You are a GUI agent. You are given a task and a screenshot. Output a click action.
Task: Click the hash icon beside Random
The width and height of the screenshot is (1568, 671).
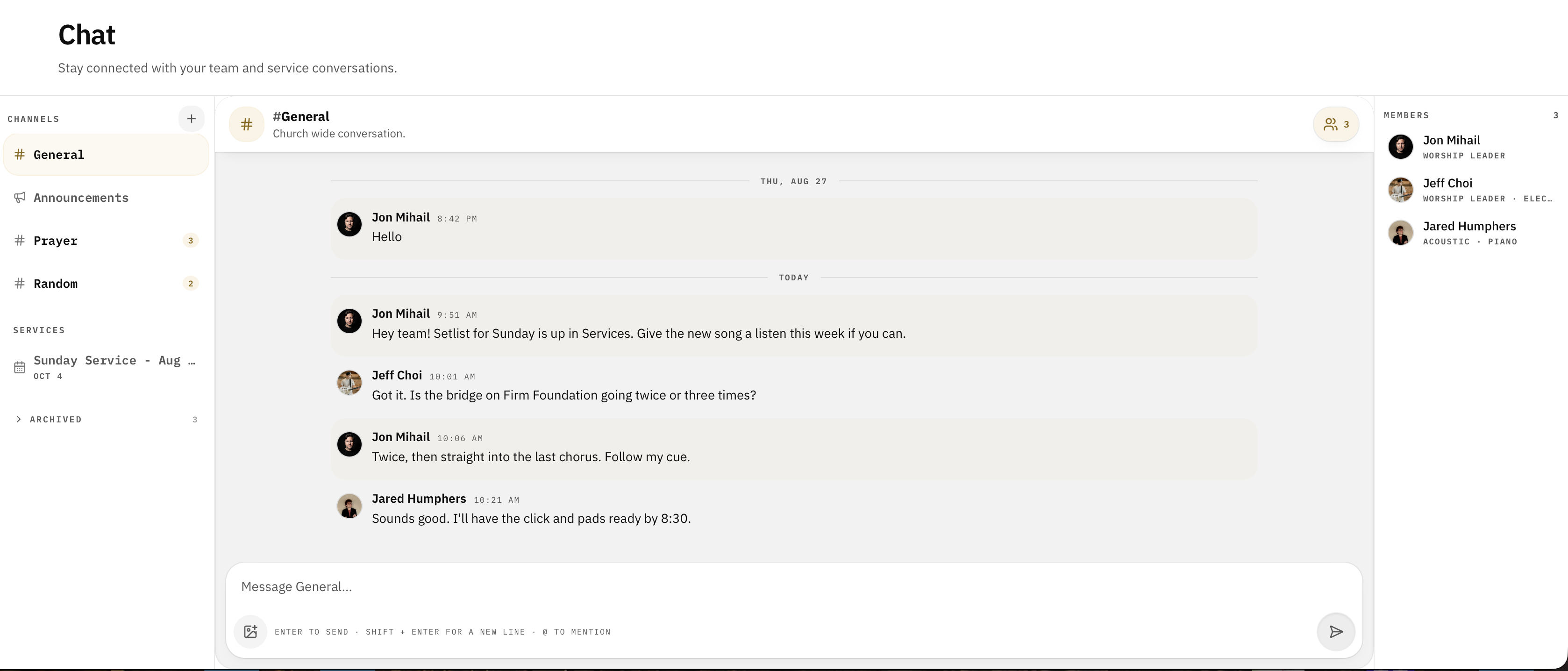pyautogui.click(x=20, y=283)
